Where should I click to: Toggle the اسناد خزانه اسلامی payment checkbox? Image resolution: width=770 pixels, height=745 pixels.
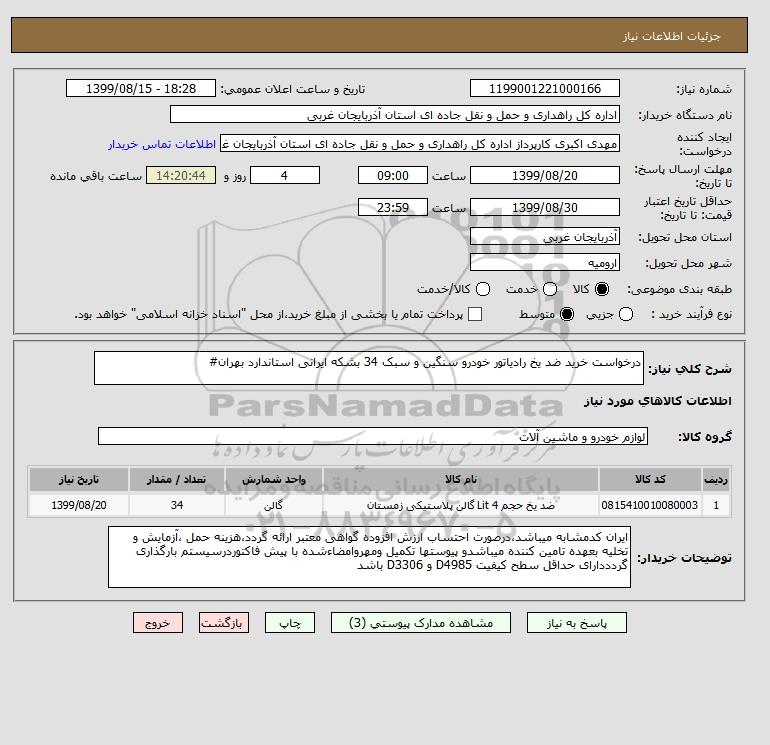(475, 314)
